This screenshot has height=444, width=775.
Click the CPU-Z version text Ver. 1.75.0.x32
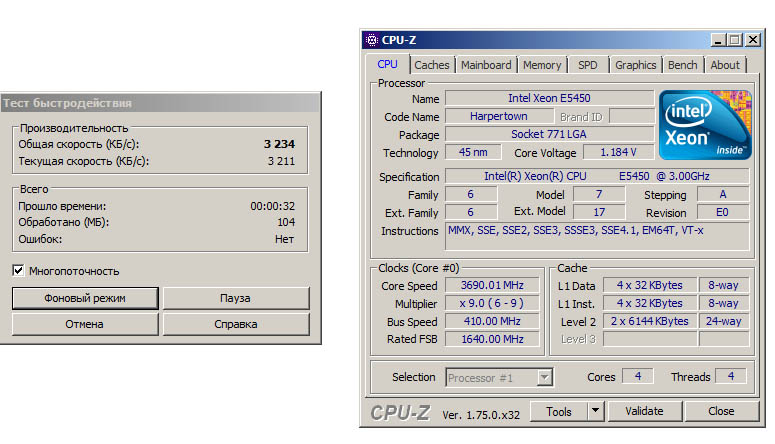[x=481, y=415]
